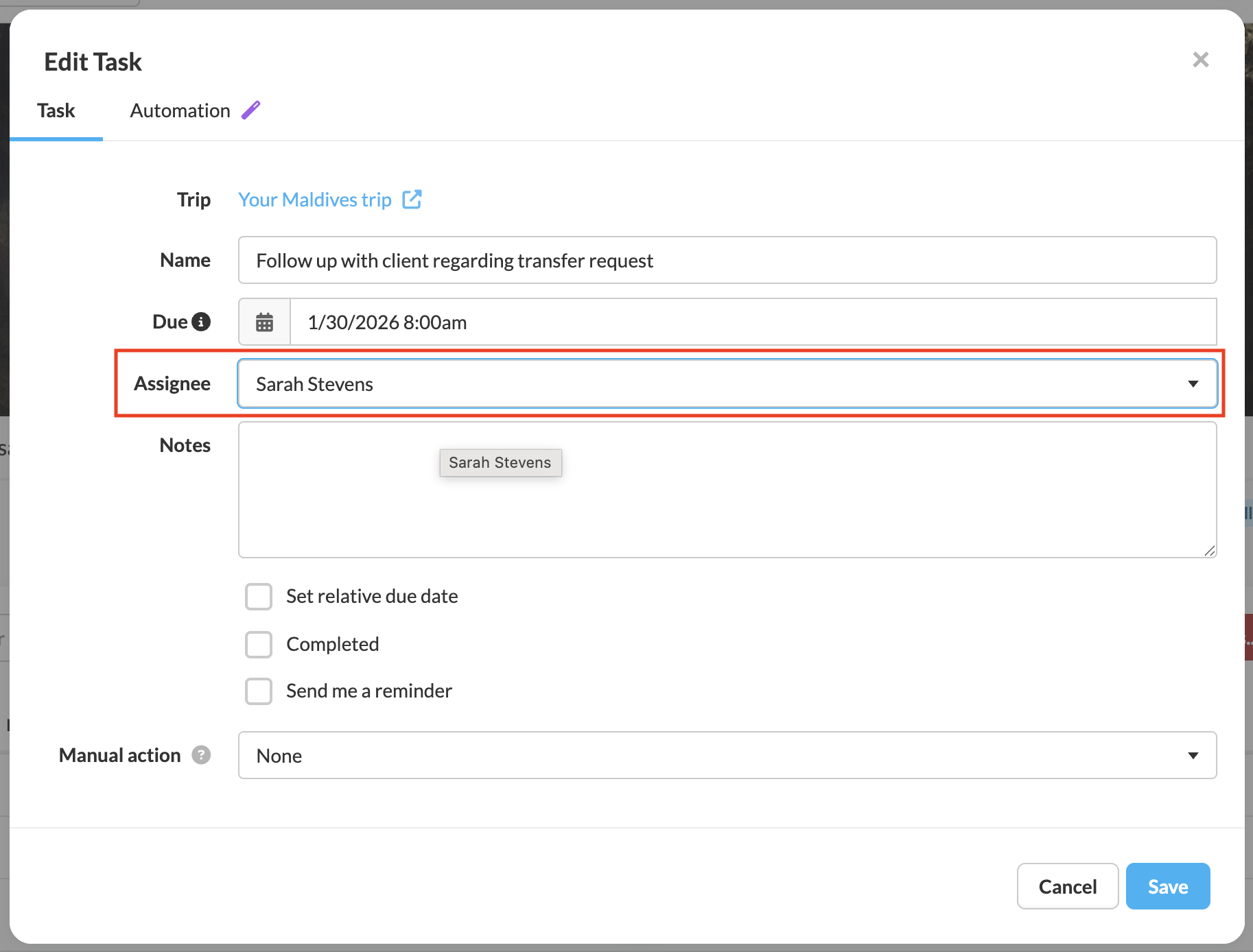Click the Due date text field
The width and height of the screenshot is (1253, 952).
pos(753,322)
